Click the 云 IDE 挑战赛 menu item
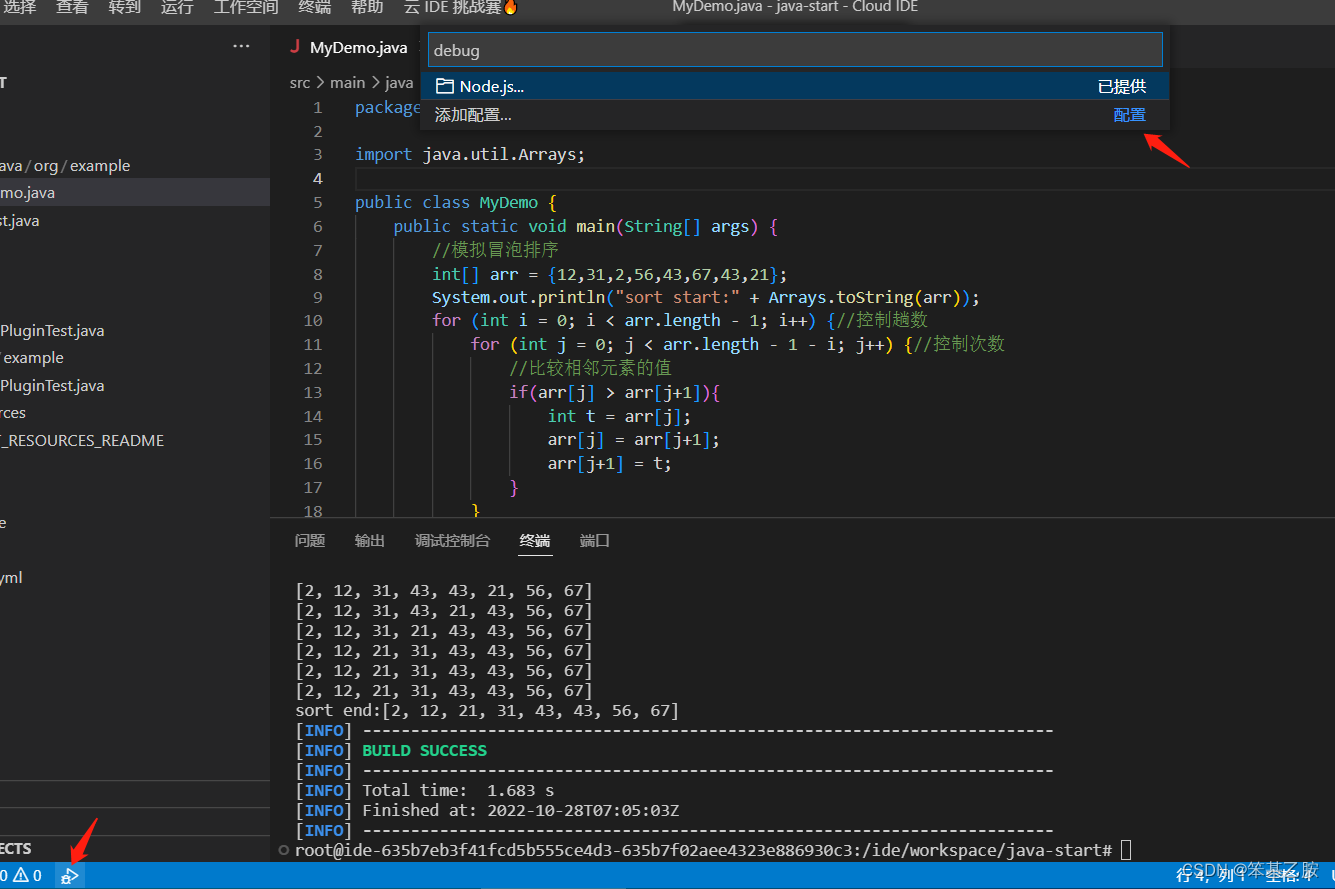The height and width of the screenshot is (889, 1335). (x=461, y=8)
